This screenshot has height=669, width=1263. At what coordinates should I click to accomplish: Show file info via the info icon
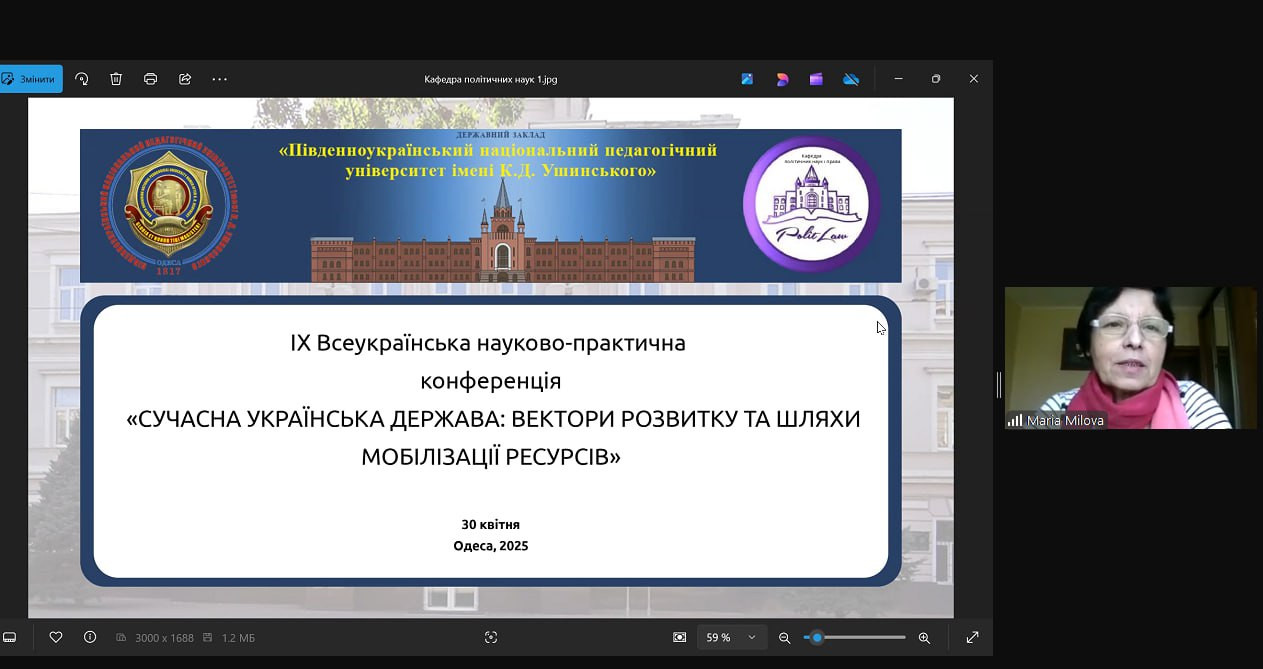pyautogui.click(x=90, y=637)
